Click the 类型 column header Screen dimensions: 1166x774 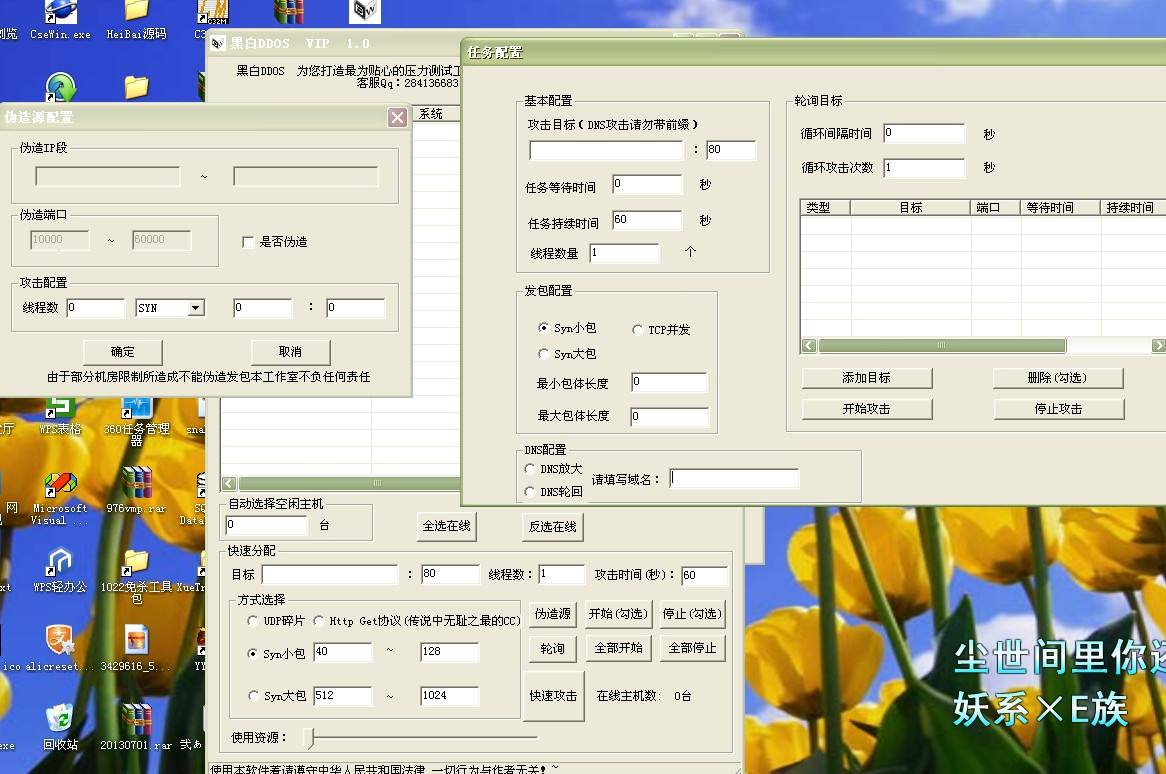point(825,207)
